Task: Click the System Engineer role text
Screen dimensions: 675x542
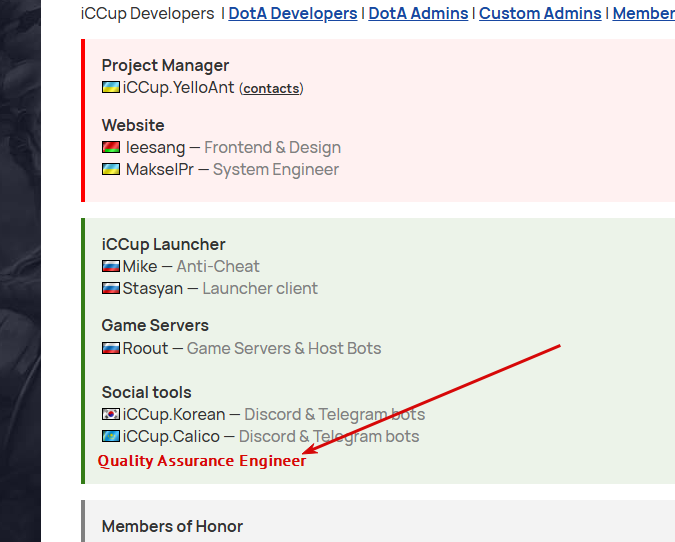Action: pos(276,170)
